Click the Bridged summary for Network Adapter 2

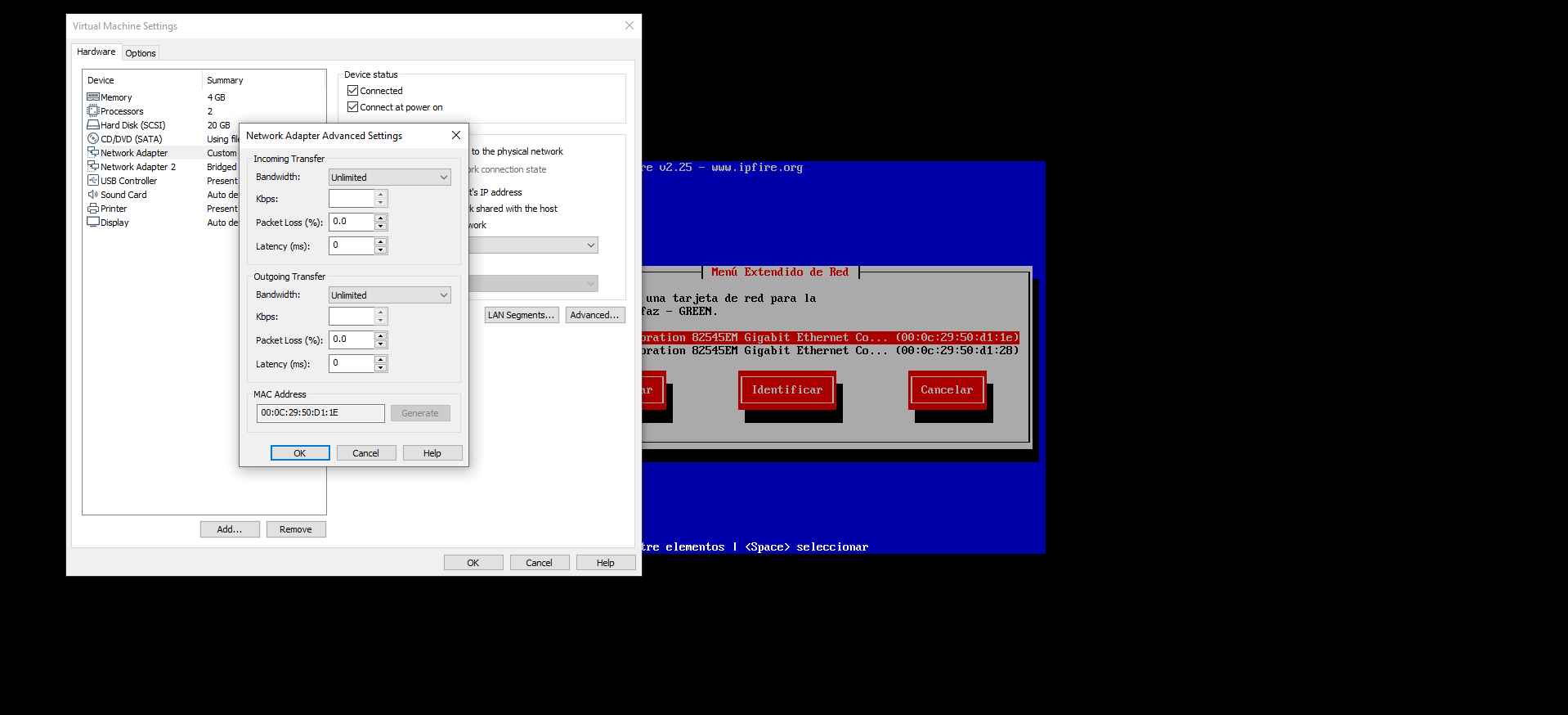tap(222, 167)
